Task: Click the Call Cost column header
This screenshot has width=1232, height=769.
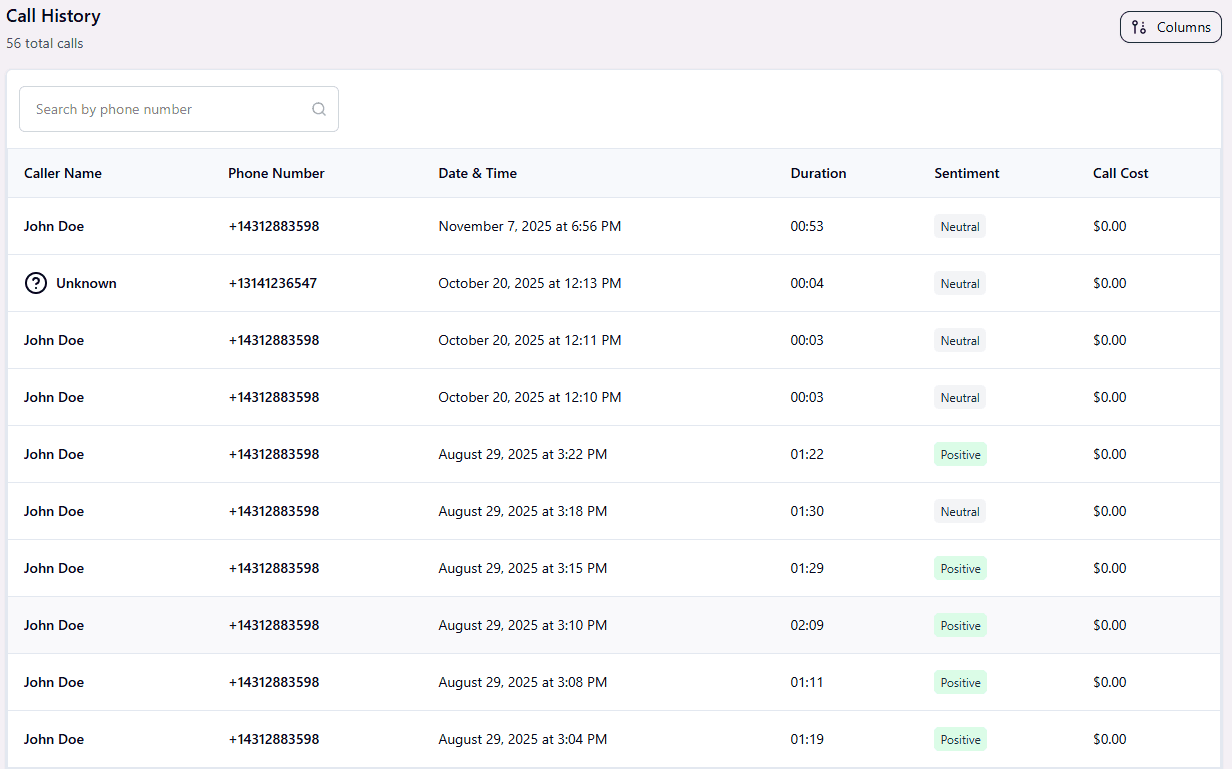Action: [1120, 173]
